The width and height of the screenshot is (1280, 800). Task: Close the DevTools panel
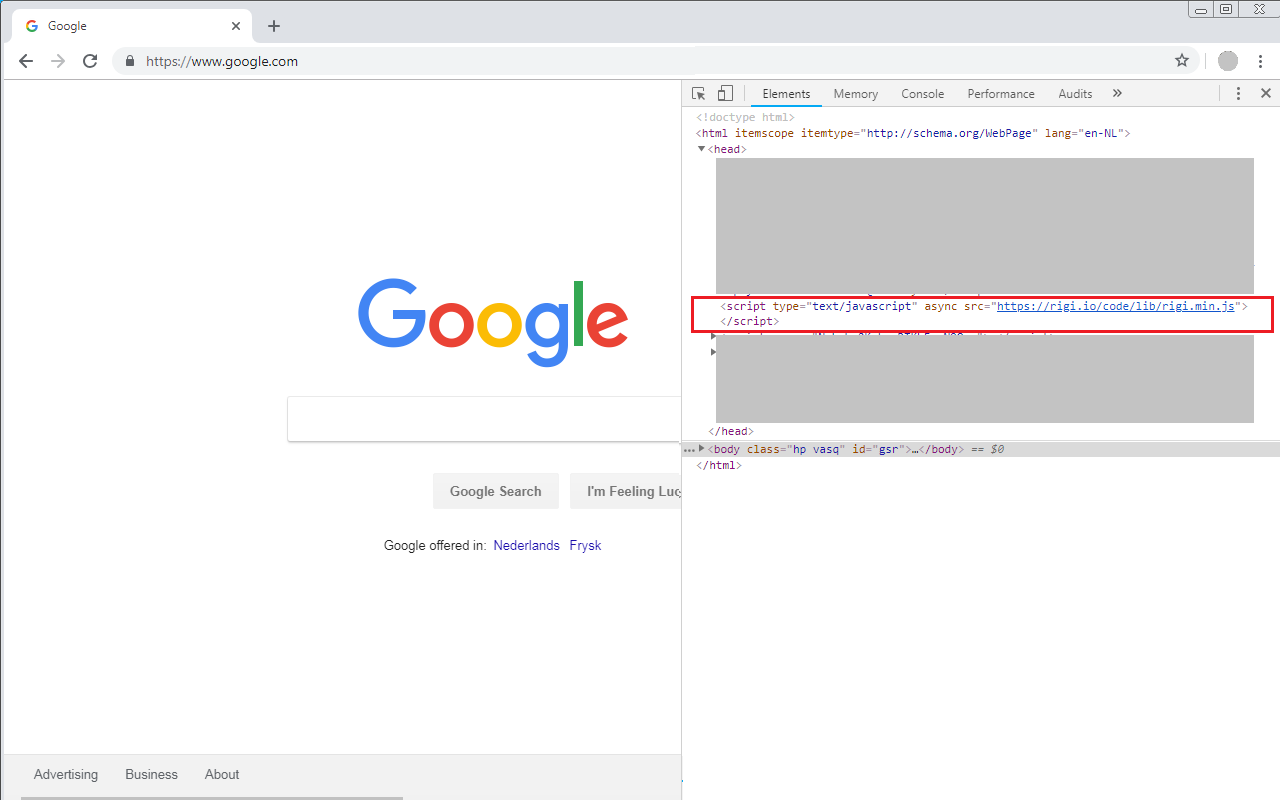[x=1265, y=93]
